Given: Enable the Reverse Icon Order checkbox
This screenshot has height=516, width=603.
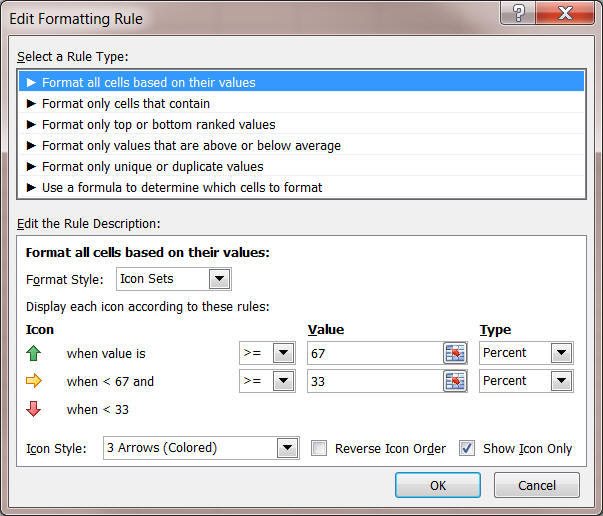Looking at the screenshot, I should pos(319,448).
